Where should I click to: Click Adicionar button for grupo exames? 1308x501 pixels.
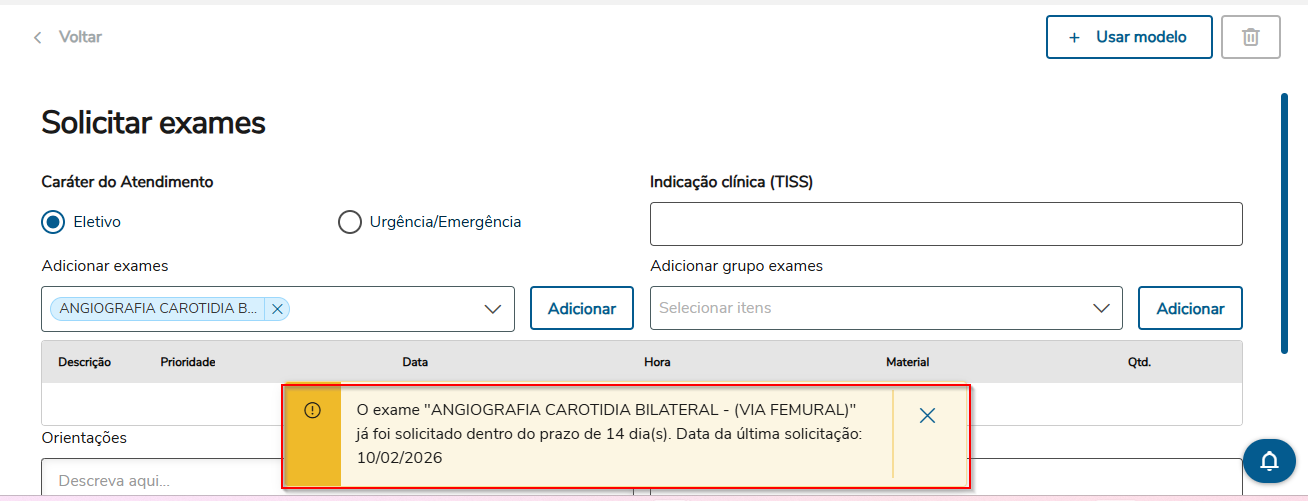pyautogui.click(x=1190, y=308)
